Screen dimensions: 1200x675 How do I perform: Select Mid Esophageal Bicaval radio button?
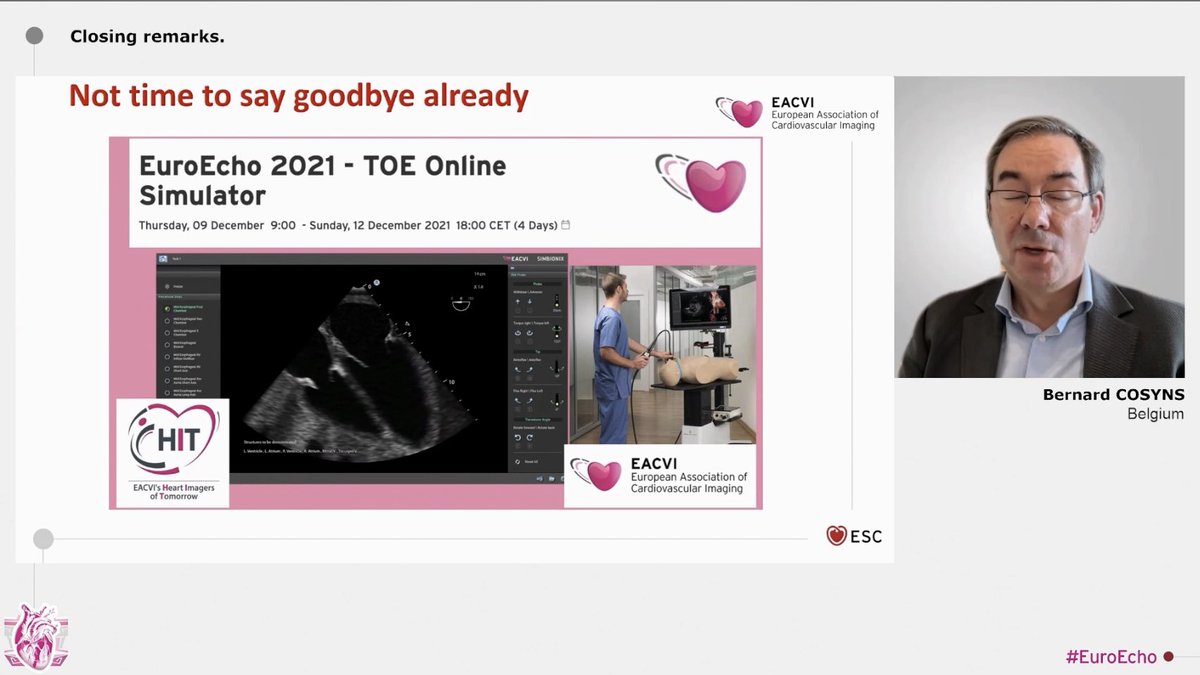tap(167, 345)
